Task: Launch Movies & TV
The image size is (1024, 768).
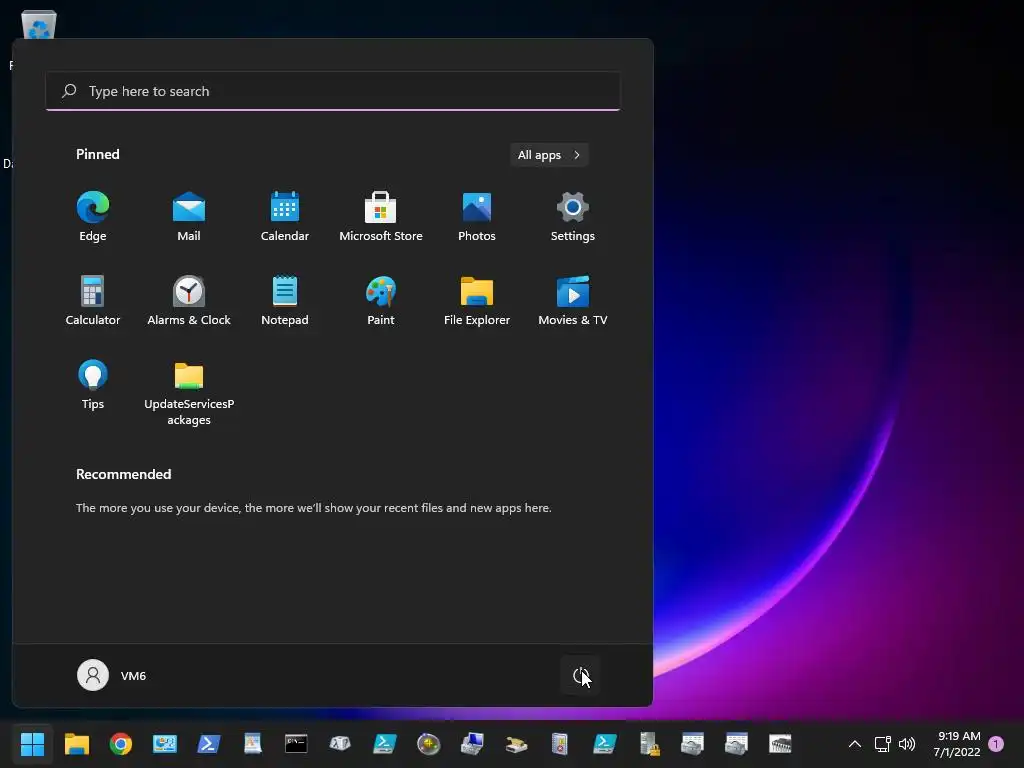Action: 573,301
